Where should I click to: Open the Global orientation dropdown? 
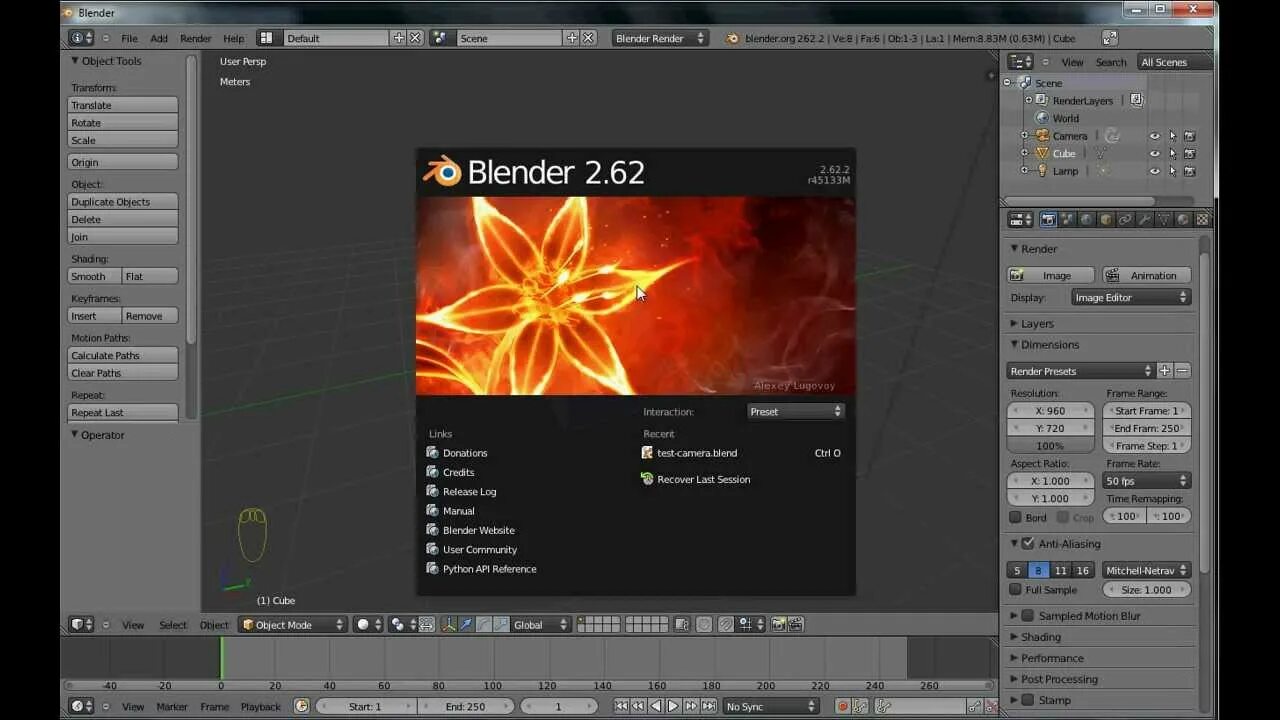point(540,624)
